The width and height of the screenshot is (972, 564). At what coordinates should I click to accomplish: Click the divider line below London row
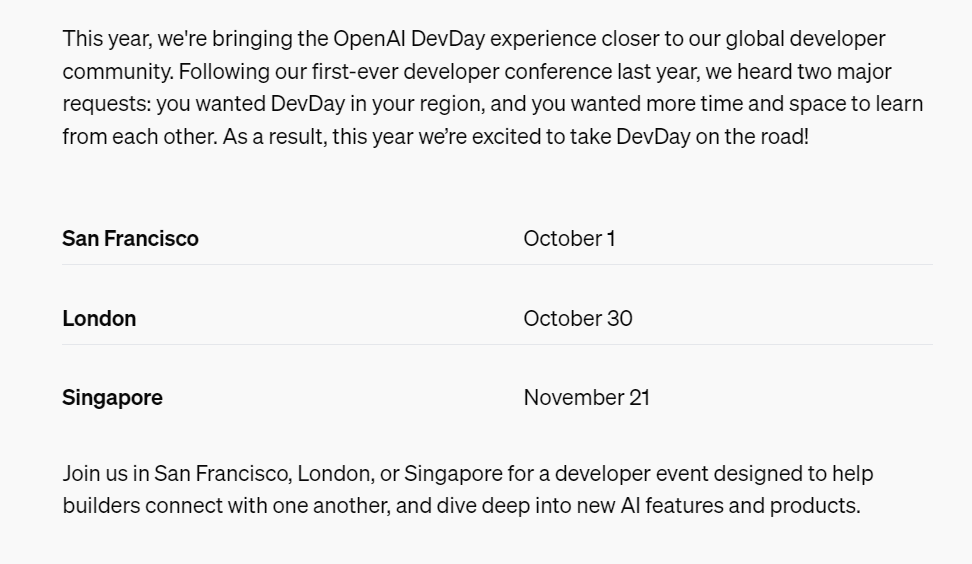point(497,345)
